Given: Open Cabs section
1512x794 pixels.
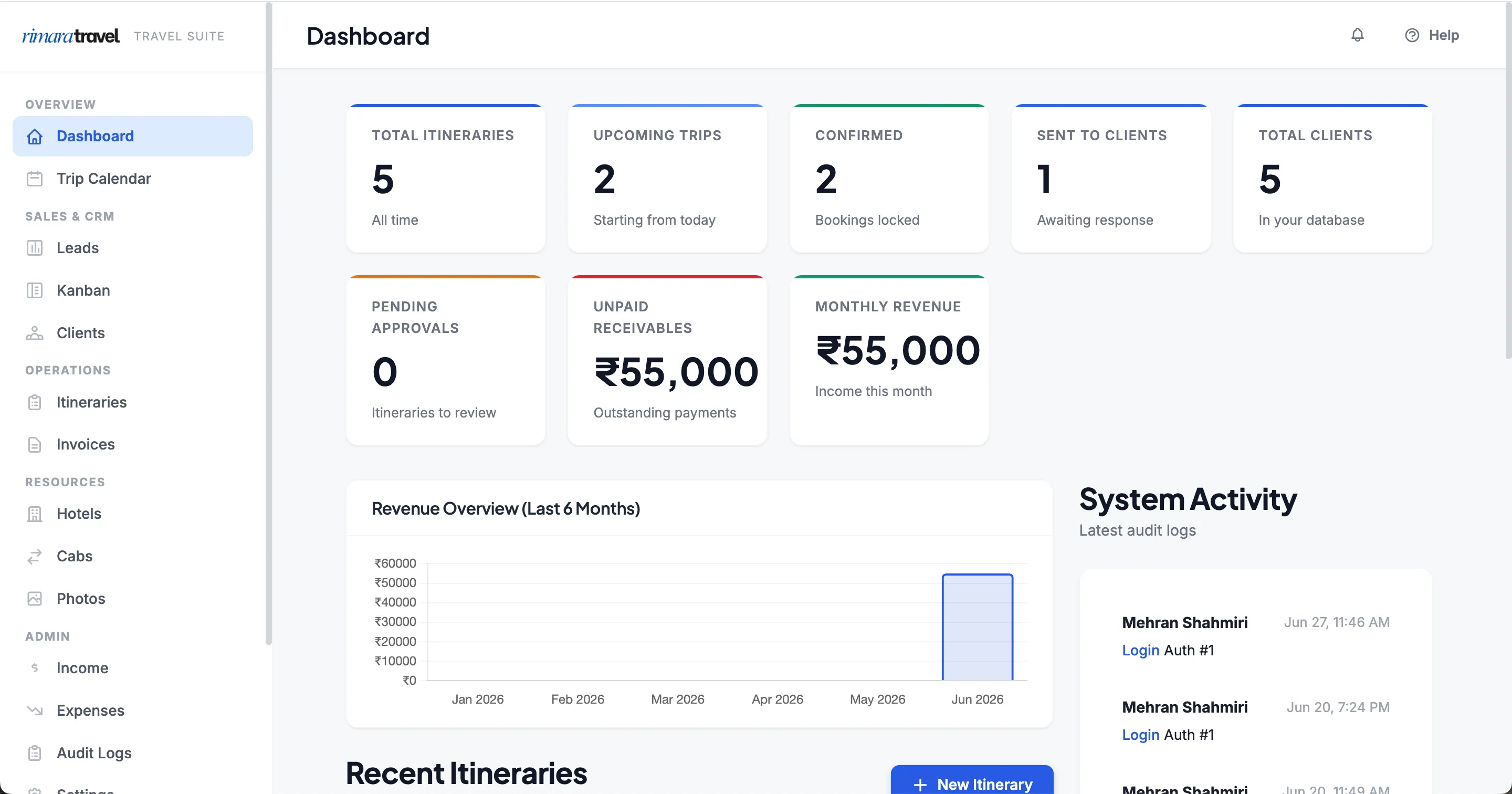Looking at the screenshot, I should pos(133,556).
